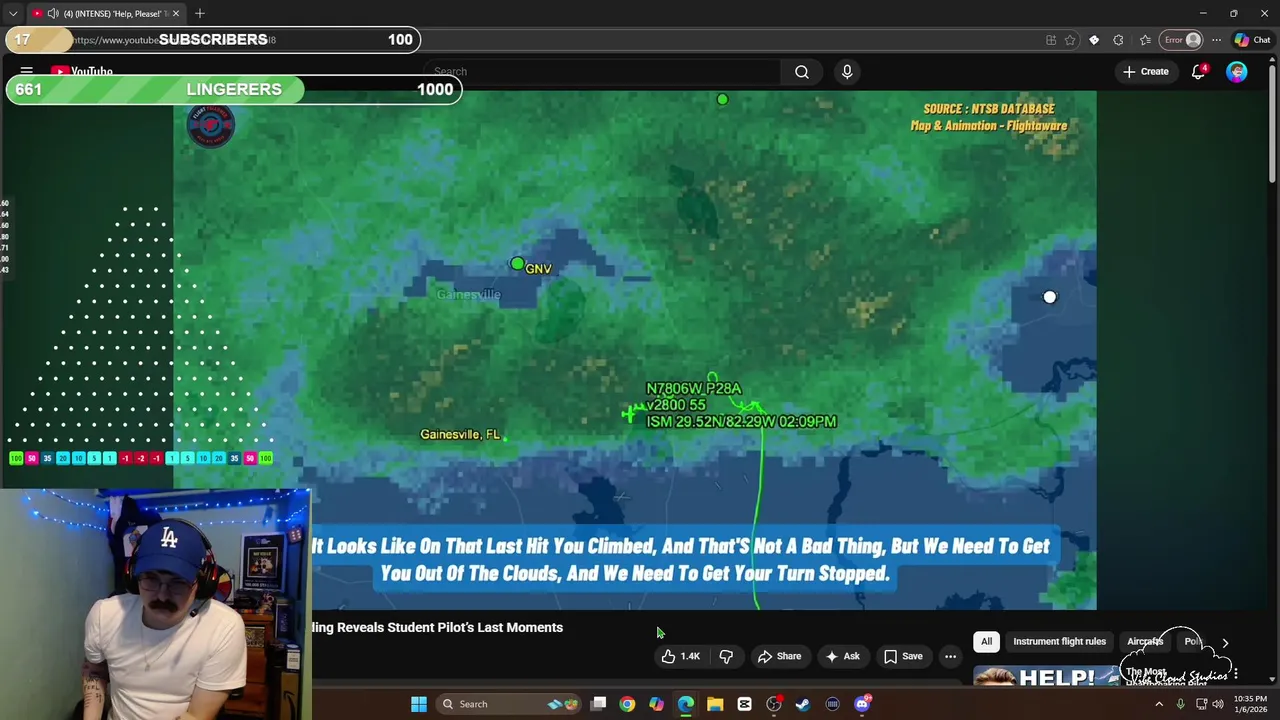Click the profile Error button
The height and width of the screenshot is (720, 1280).
click(x=1180, y=40)
